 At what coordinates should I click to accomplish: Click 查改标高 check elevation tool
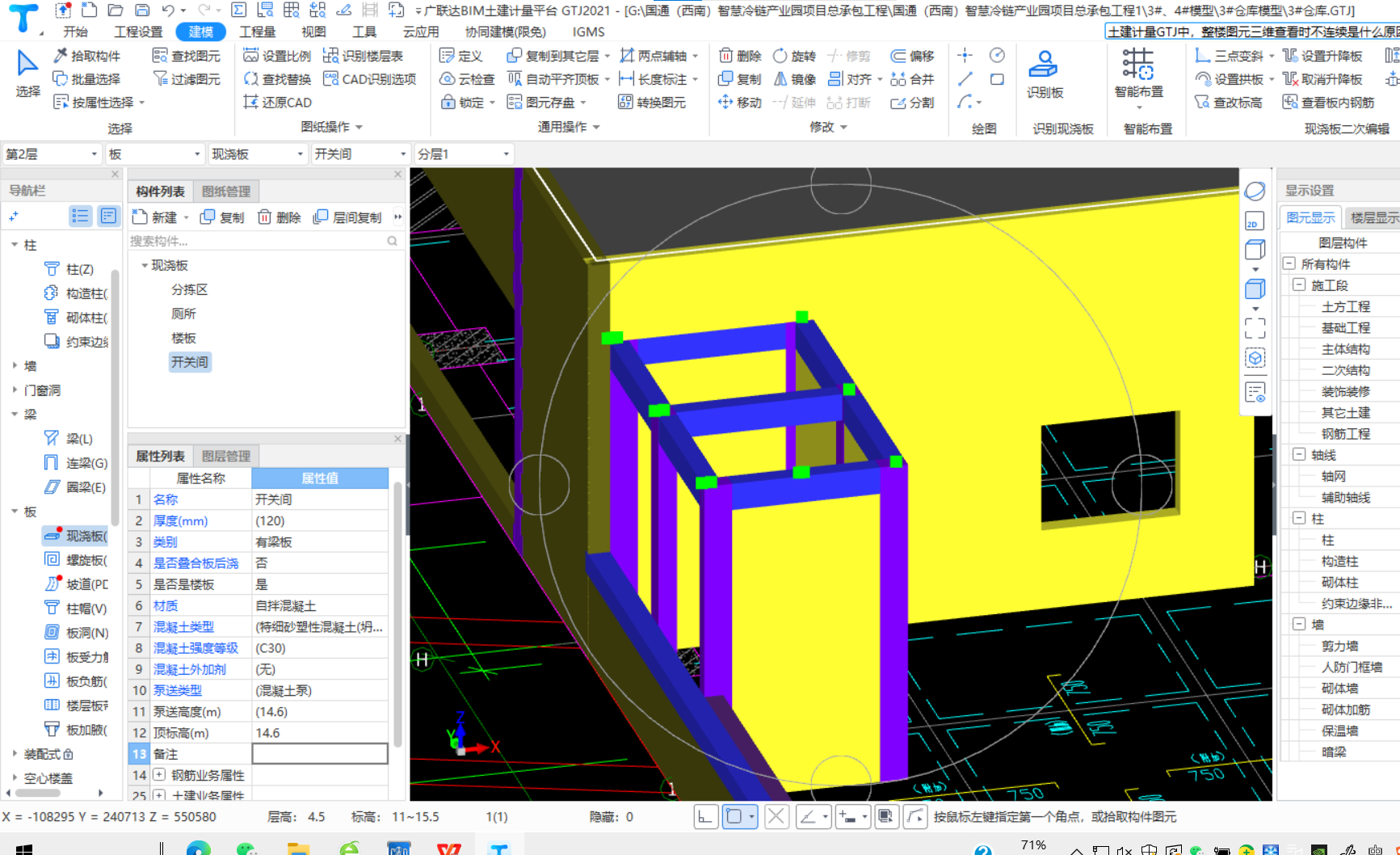[1229, 103]
